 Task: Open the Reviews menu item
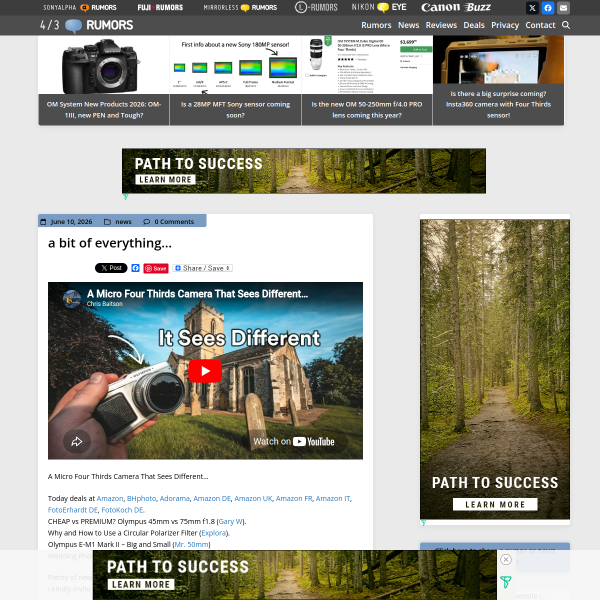point(441,25)
